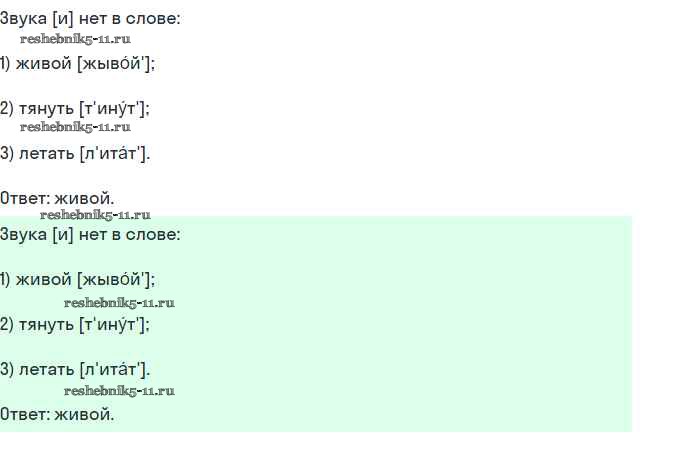Click watermark overlapping the green block's top edge

(95, 214)
